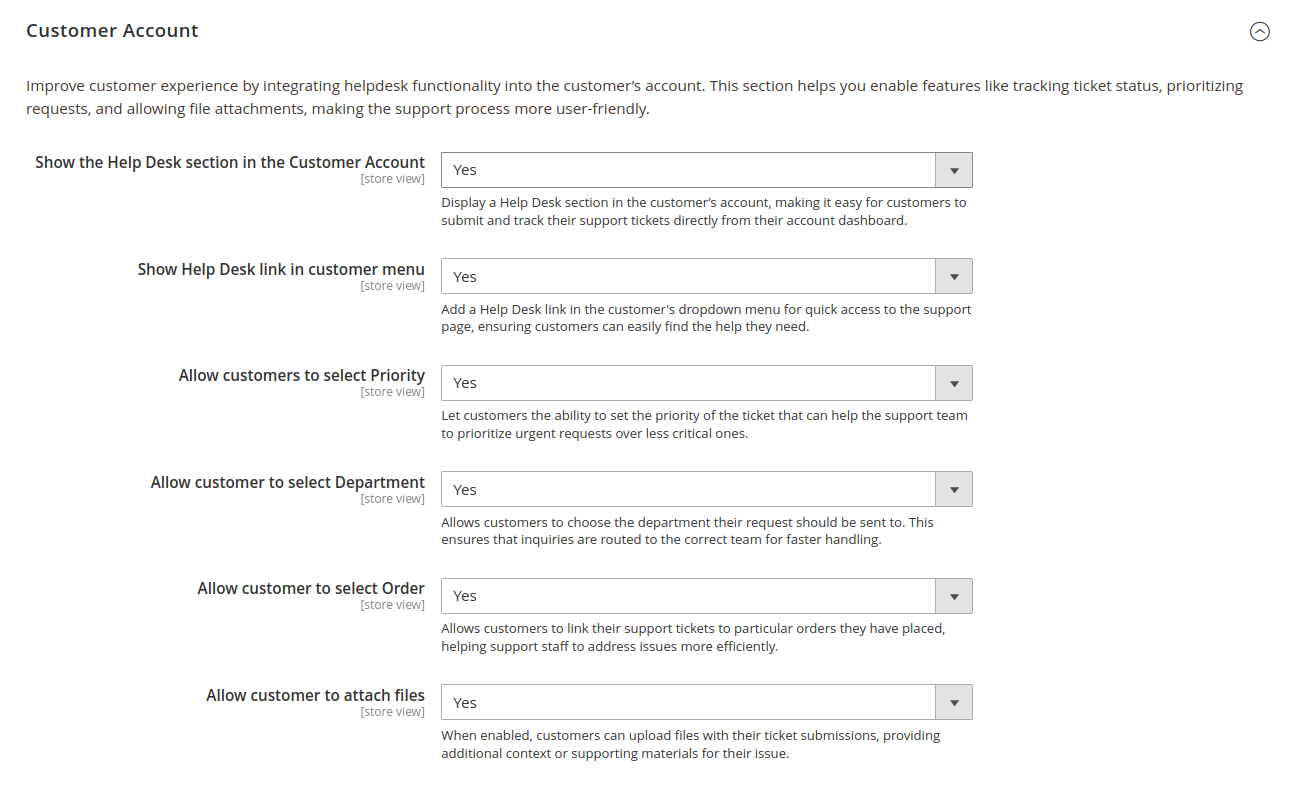Click the dropdown arrow for Help Desk section field

954,169
